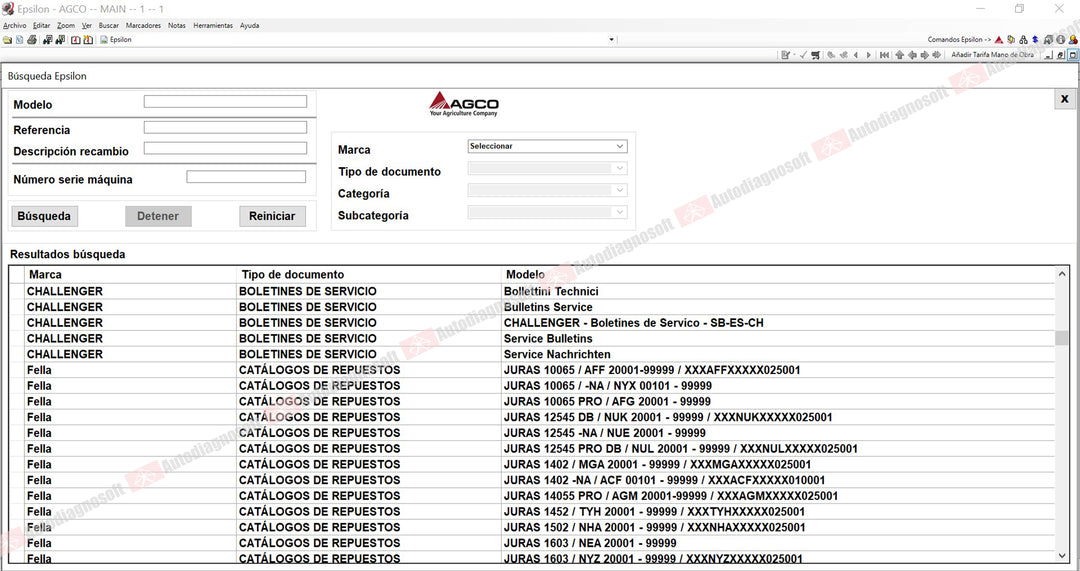The image size is (1080, 571).
Task: Click the shopping cart toolbar icon
Action: click(816, 55)
